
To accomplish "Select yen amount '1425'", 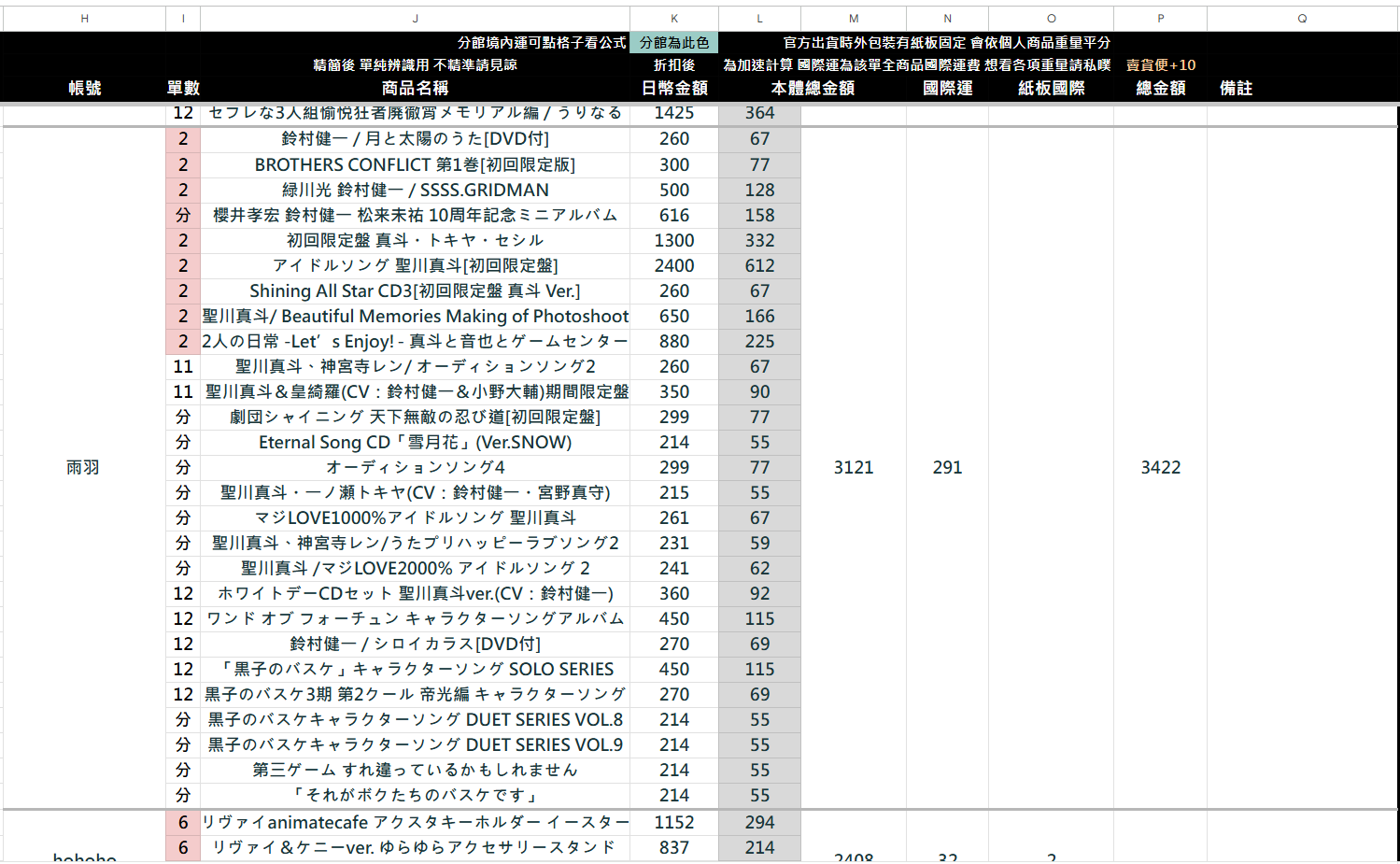I will click(674, 113).
